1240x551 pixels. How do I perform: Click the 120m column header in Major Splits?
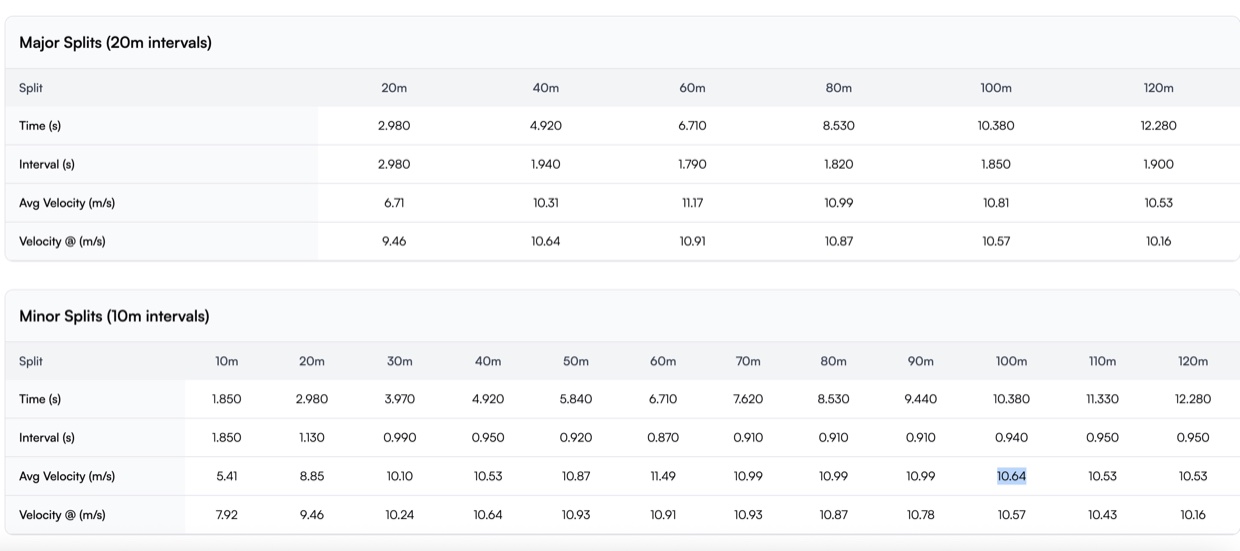(x=1158, y=88)
